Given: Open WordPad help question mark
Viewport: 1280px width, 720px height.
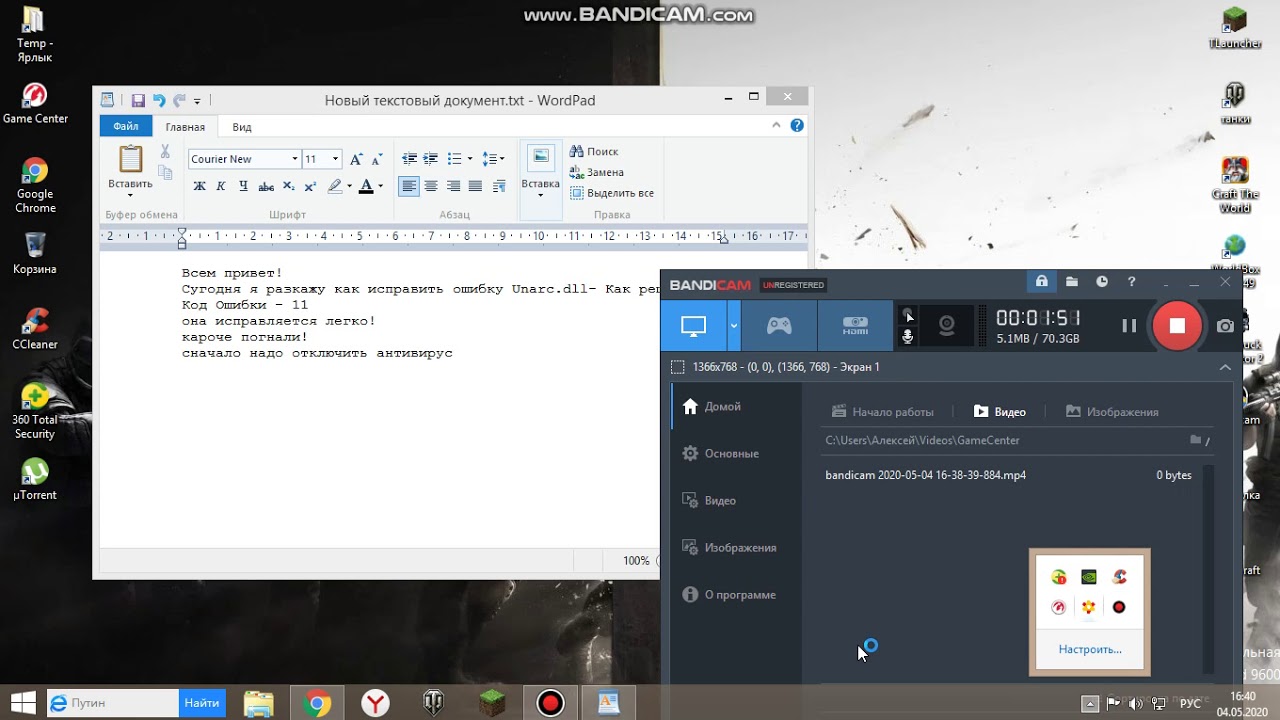Looking at the screenshot, I should [797, 126].
